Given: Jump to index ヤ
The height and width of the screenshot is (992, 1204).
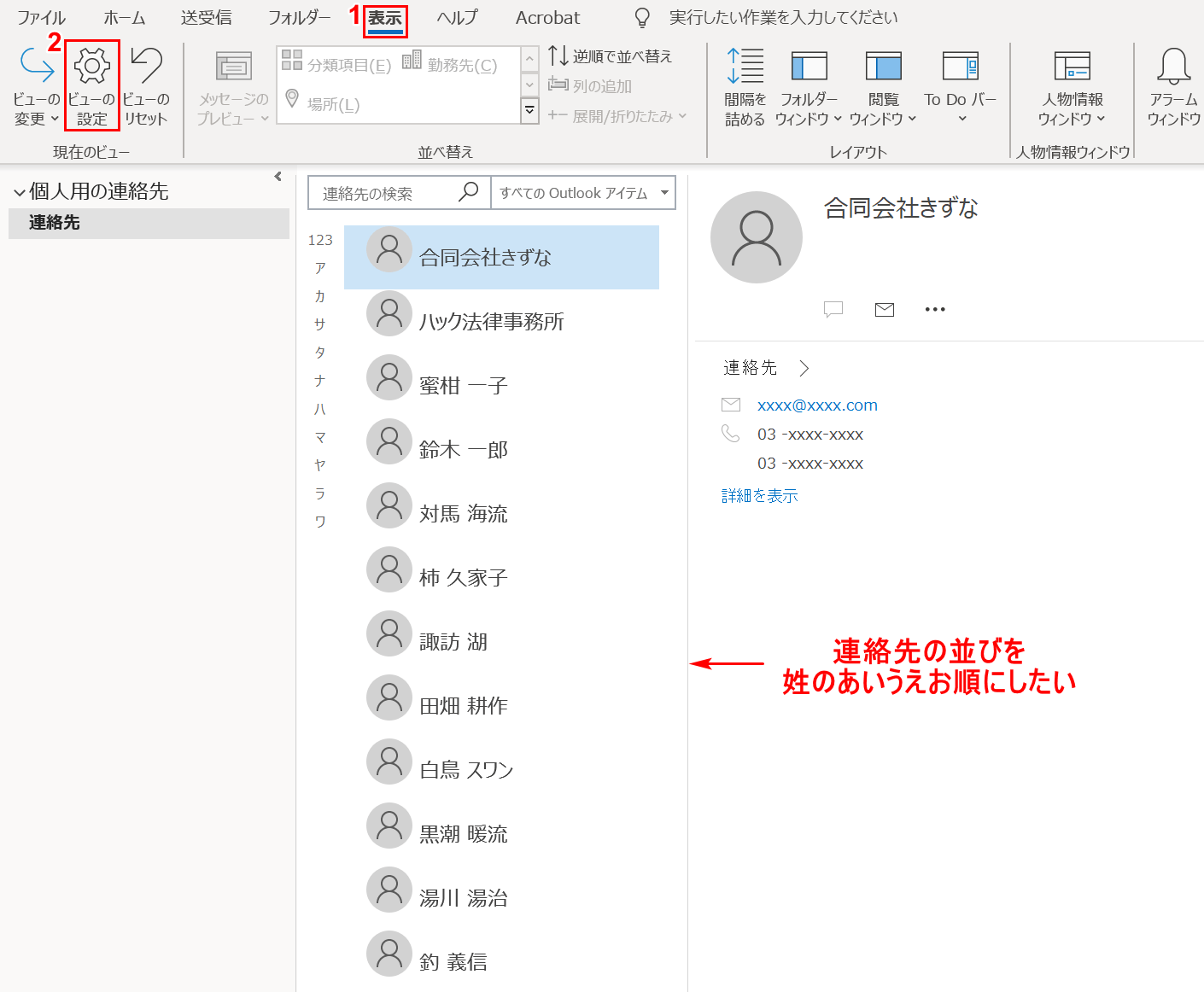Looking at the screenshot, I should [320, 465].
